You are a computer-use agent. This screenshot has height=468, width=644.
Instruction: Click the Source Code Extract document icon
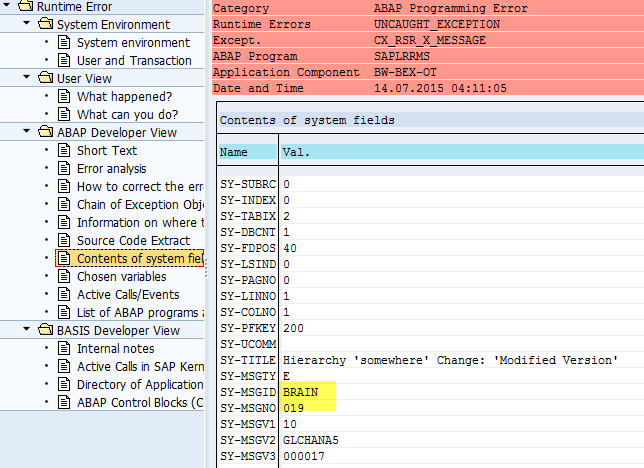64,240
